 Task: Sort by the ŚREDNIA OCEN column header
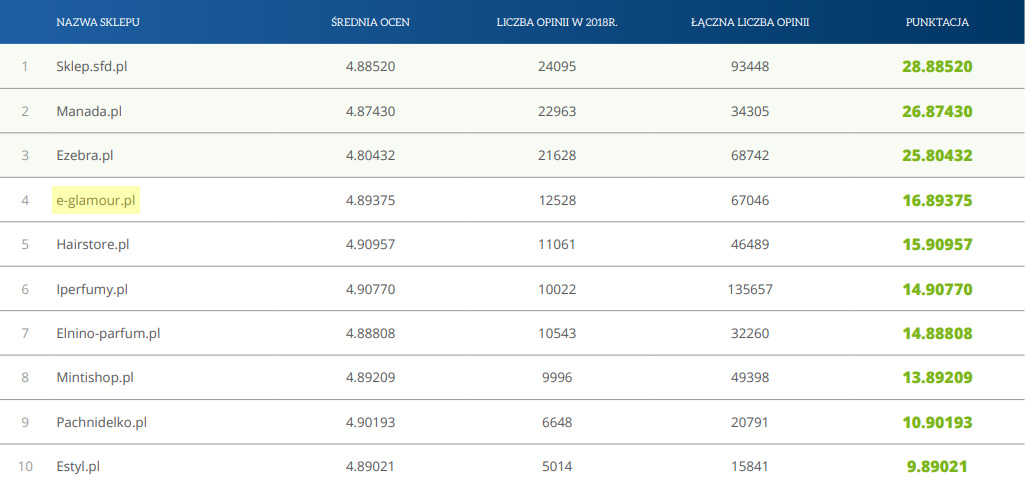370,22
